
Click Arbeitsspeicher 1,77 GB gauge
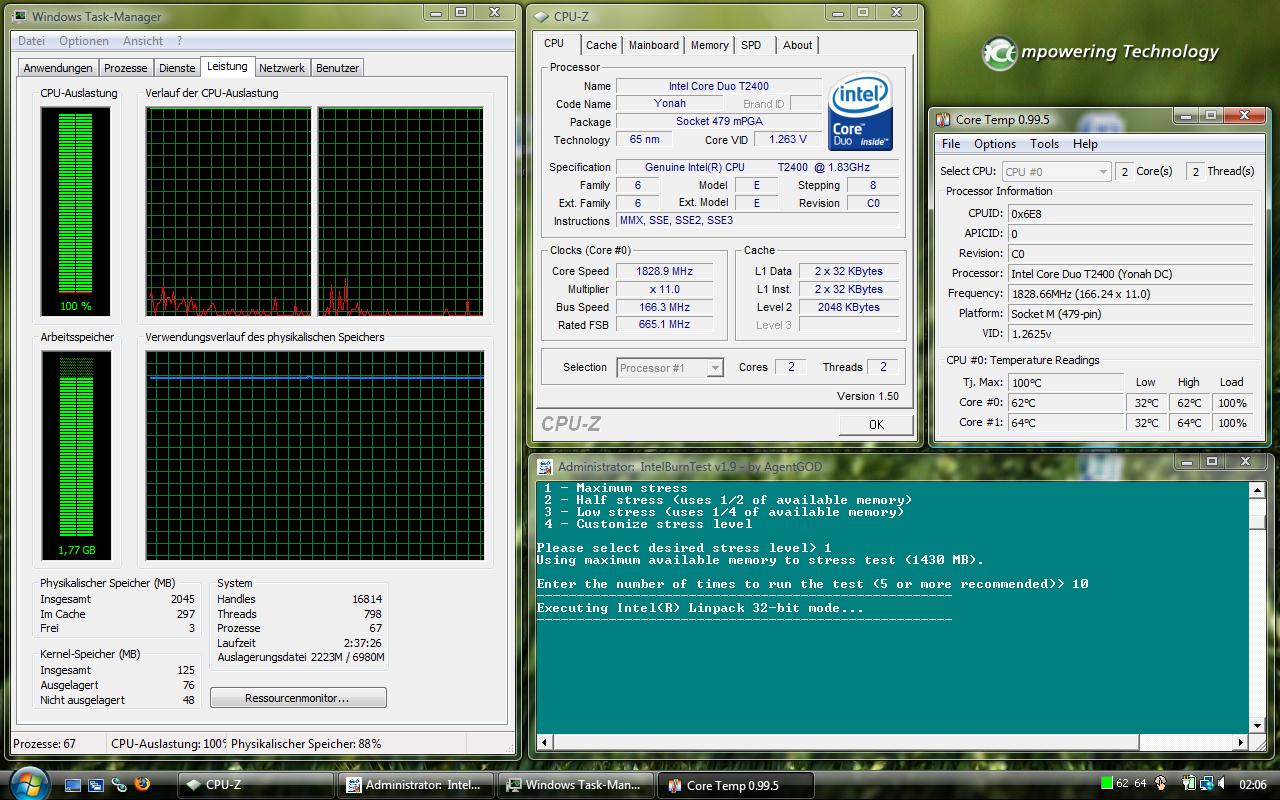click(x=76, y=455)
